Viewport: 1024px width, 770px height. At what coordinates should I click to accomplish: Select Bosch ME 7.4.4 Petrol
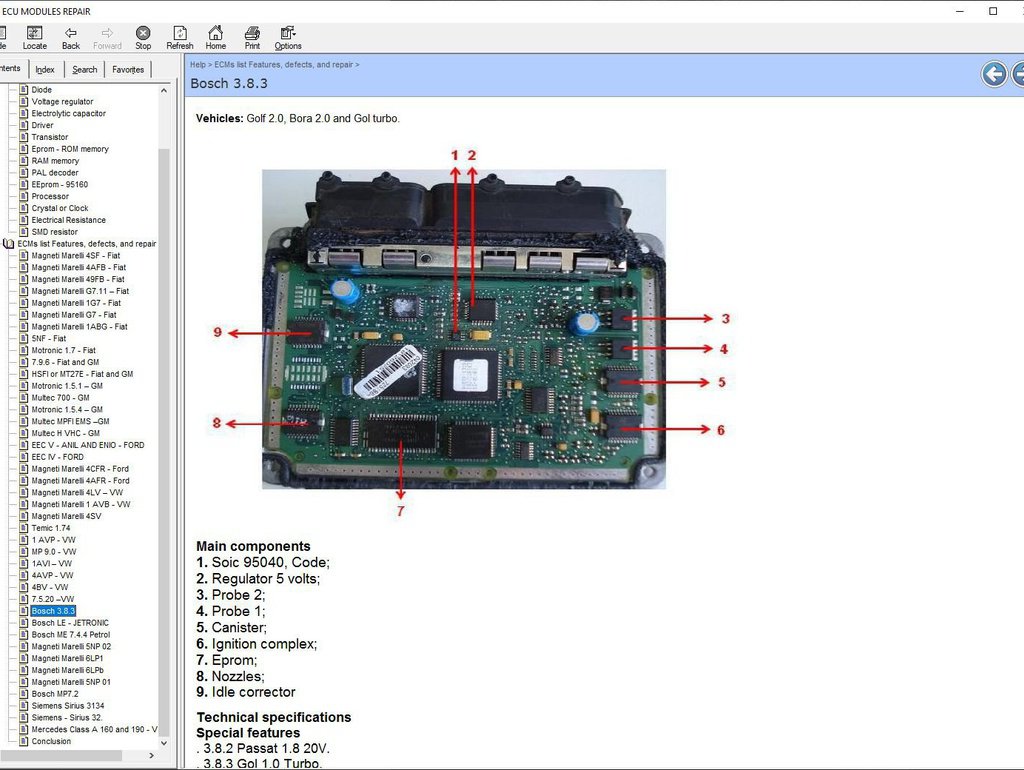(x=71, y=635)
